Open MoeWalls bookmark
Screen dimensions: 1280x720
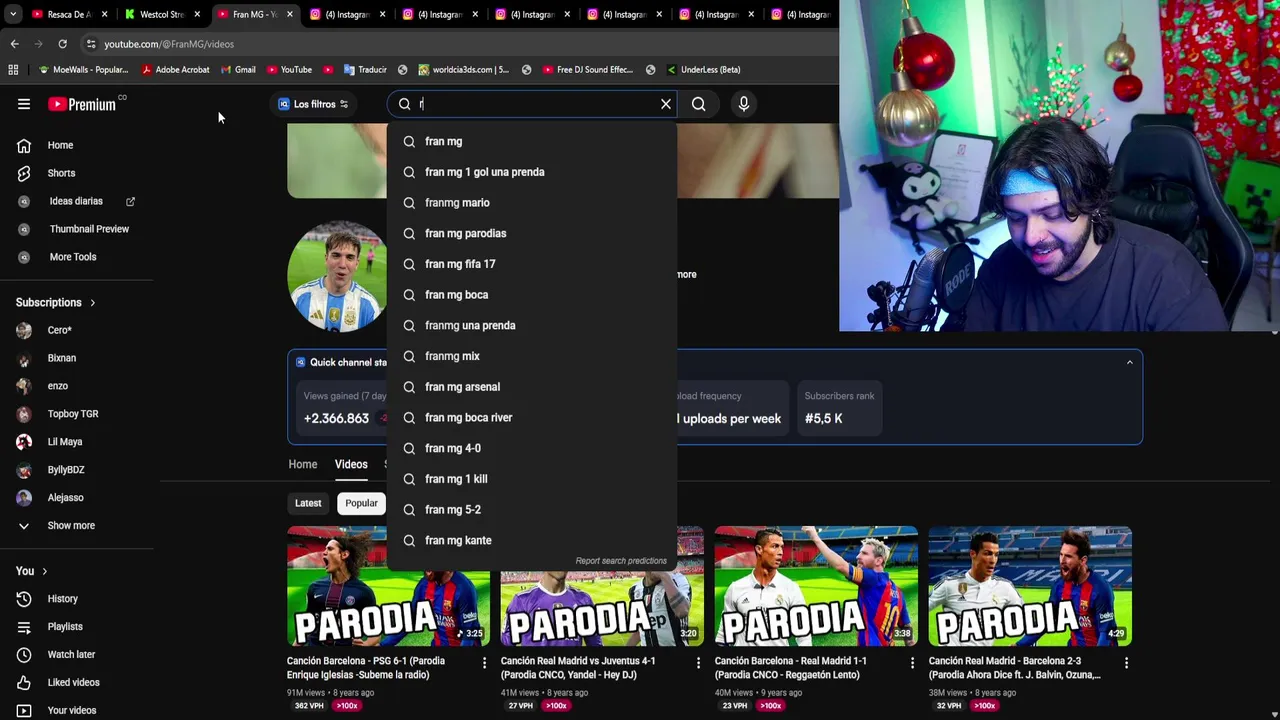coord(83,70)
